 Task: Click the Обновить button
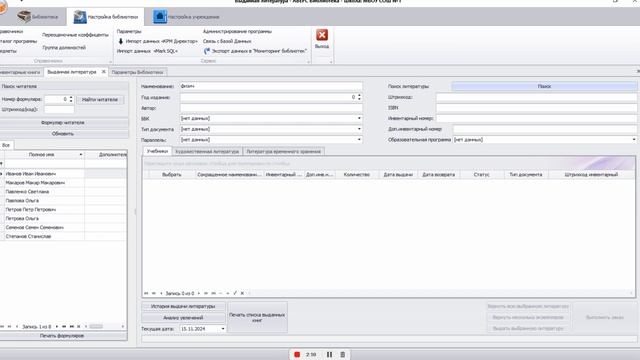tap(63, 133)
